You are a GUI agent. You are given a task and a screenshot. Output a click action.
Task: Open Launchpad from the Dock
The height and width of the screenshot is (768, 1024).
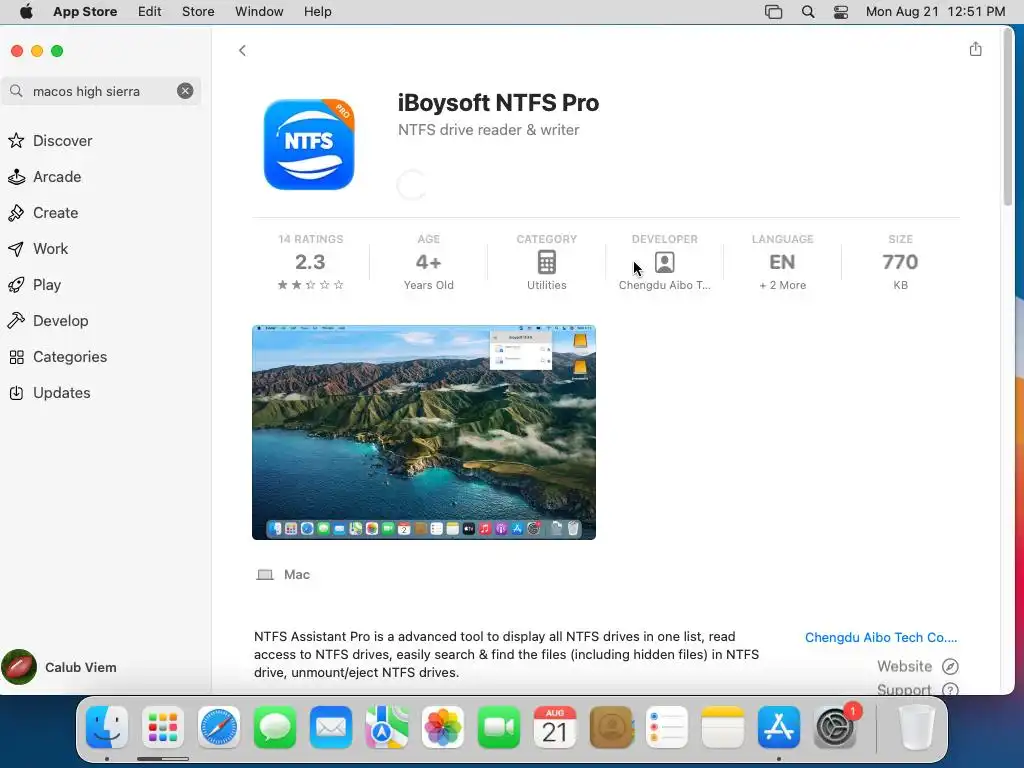pos(163,726)
